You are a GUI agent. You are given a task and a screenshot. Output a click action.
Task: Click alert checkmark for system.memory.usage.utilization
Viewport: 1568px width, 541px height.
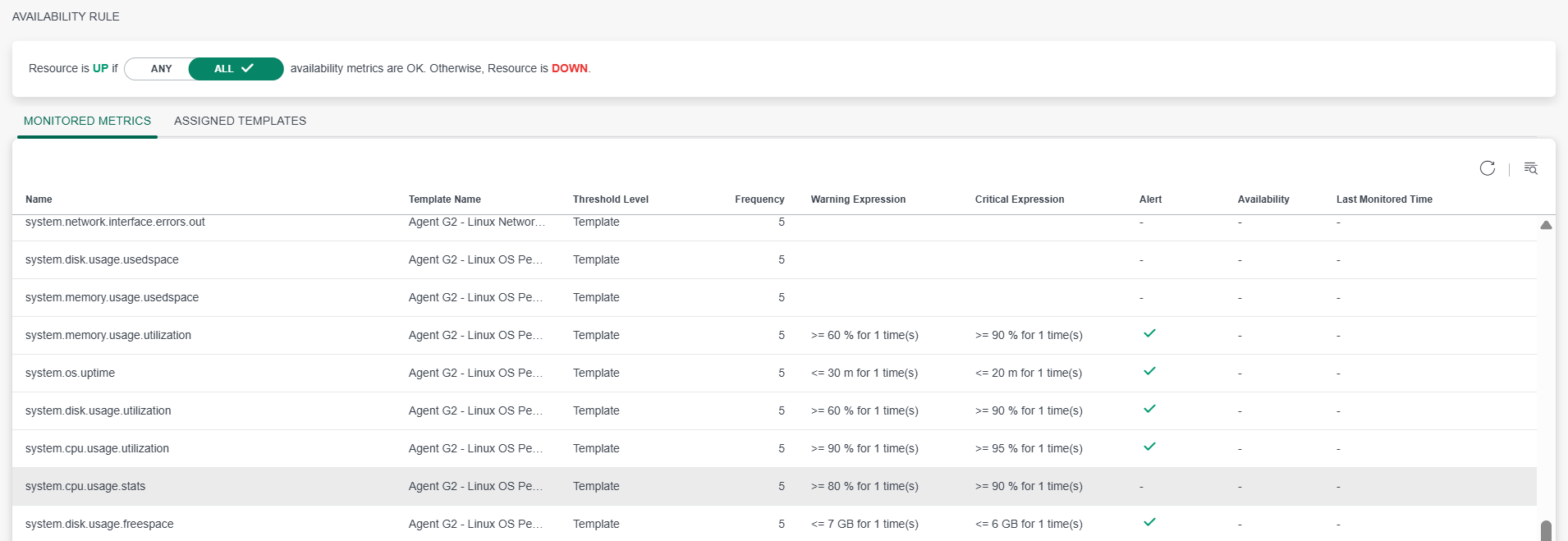1149,333
